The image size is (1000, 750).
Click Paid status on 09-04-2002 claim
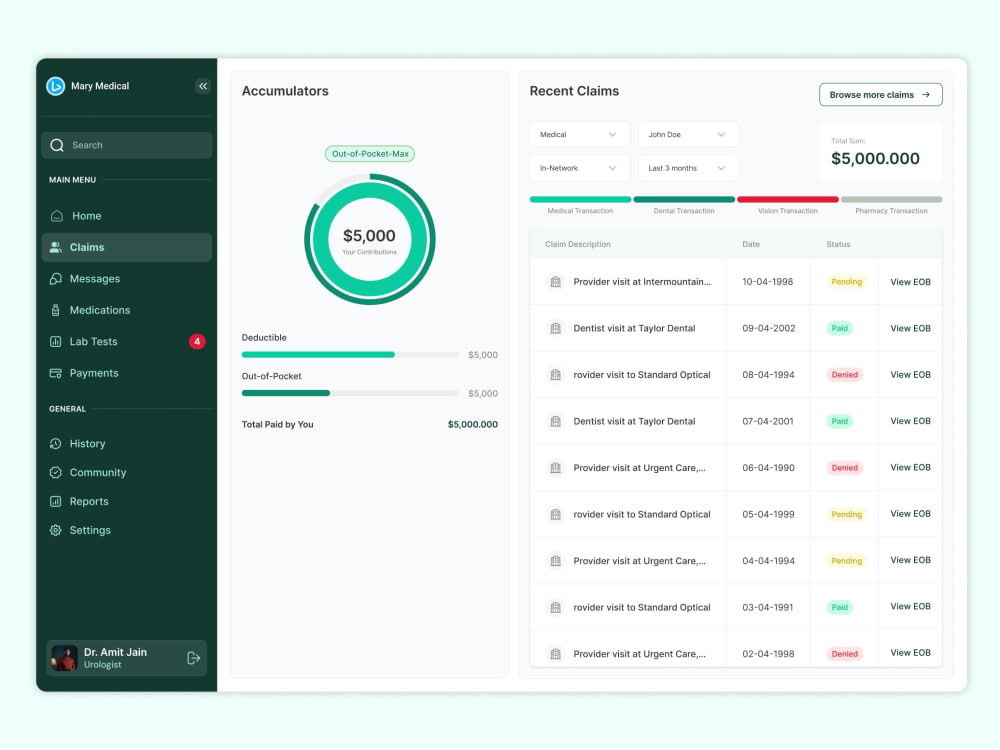839,328
